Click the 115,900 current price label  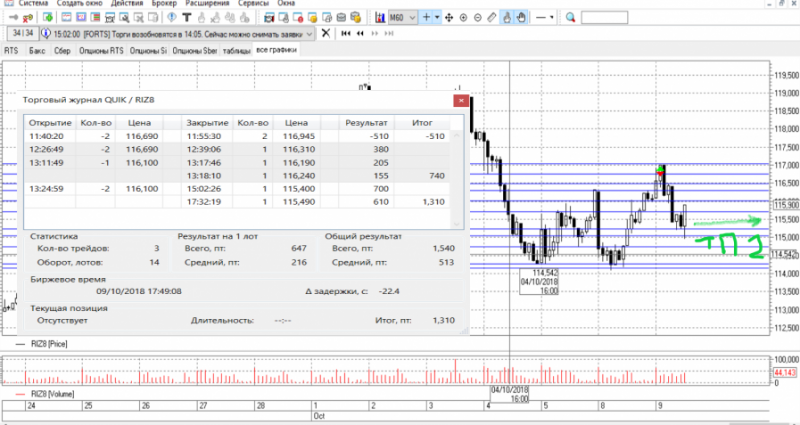[x=785, y=205]
